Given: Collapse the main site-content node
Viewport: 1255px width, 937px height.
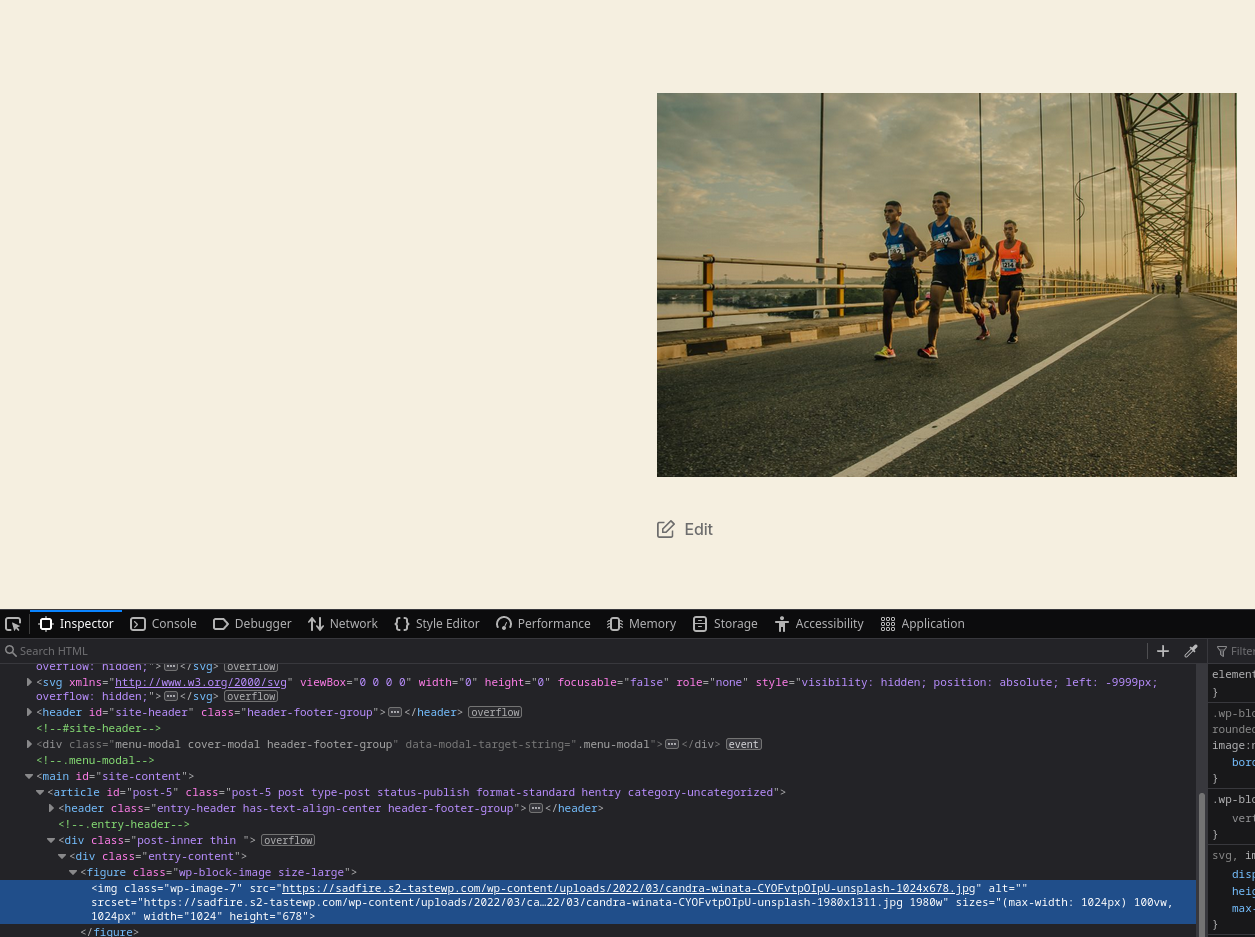Looking at the screenshot, I should 29,776.
